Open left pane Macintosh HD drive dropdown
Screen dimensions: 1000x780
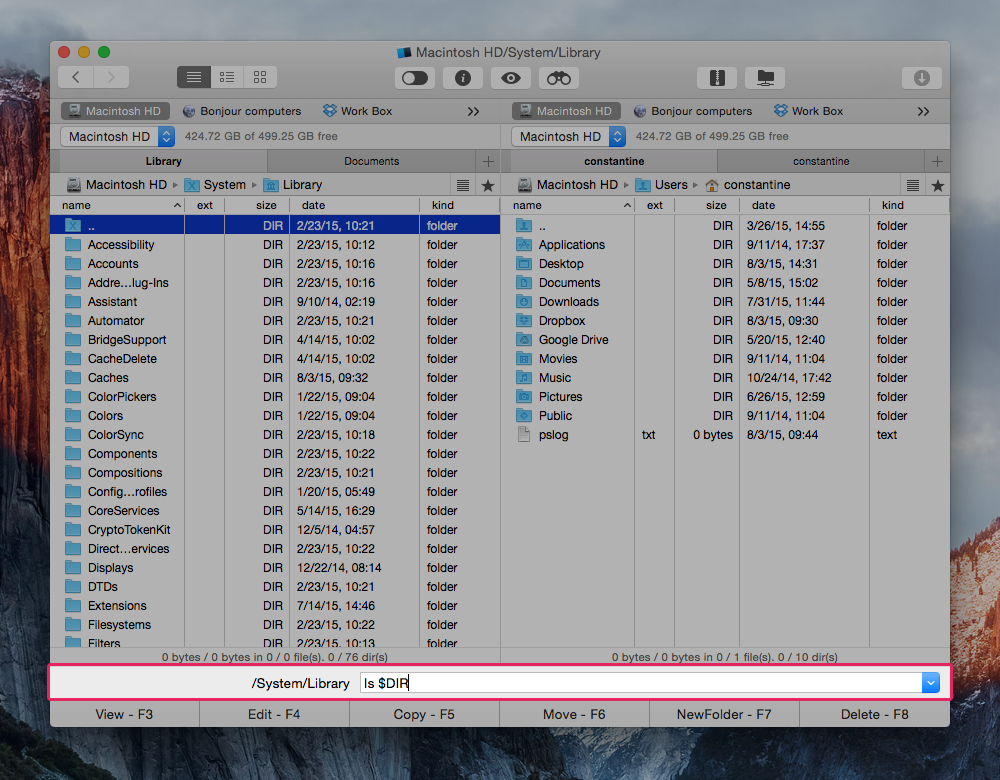point(117,136)
